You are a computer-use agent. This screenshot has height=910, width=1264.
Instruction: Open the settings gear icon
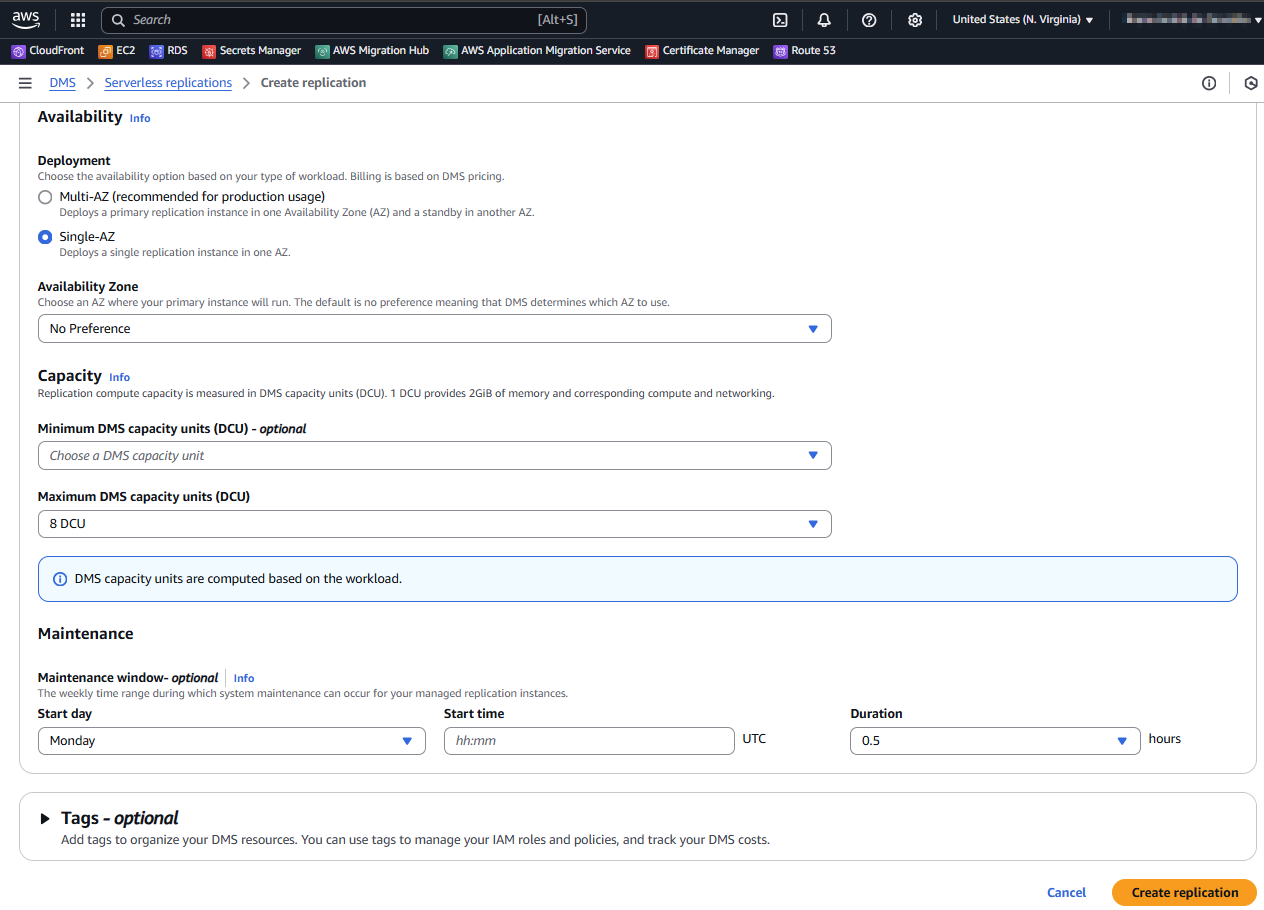click(x=914, y=20)
